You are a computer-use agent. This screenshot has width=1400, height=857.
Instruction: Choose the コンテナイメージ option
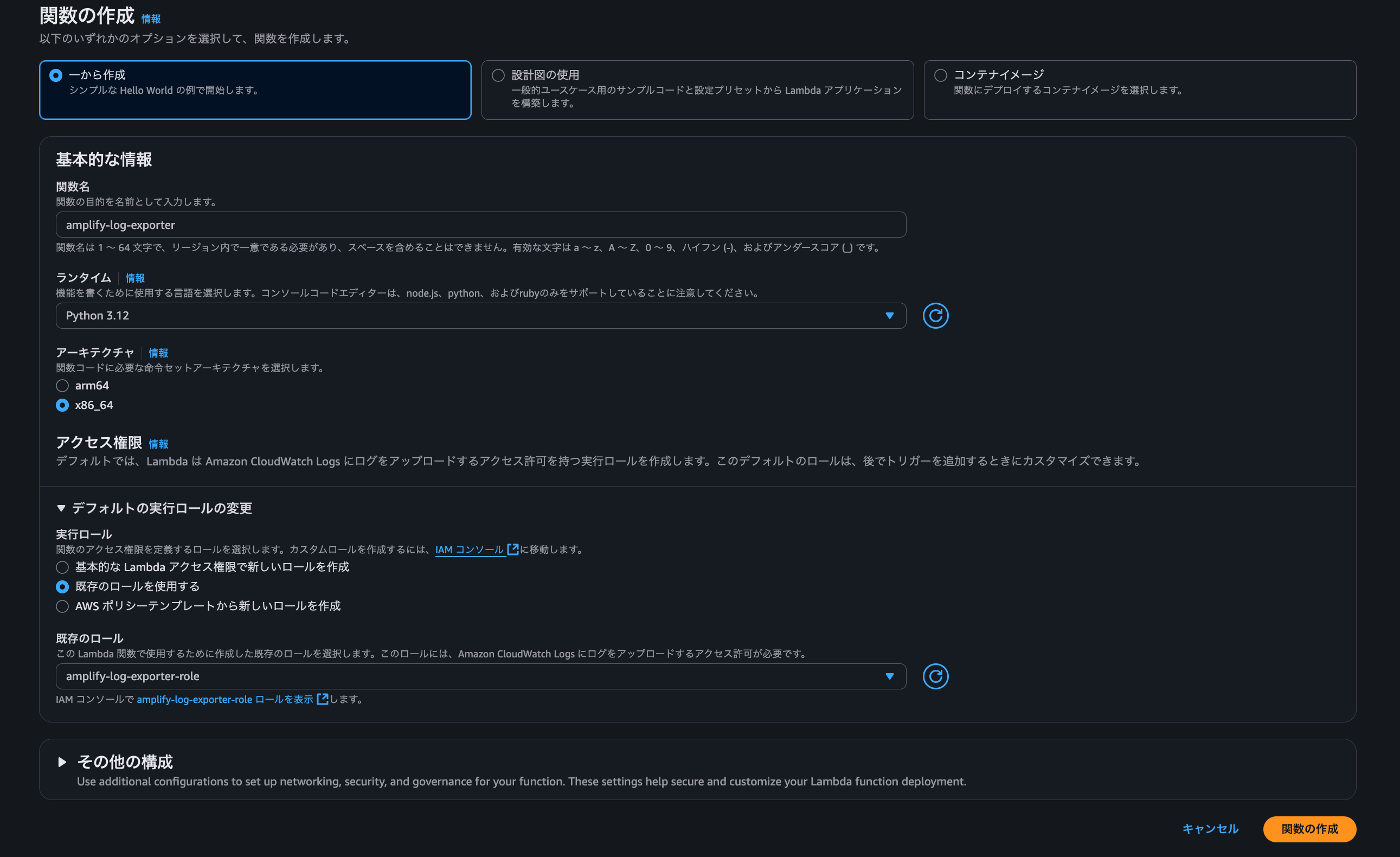click(x=941, y=75)
